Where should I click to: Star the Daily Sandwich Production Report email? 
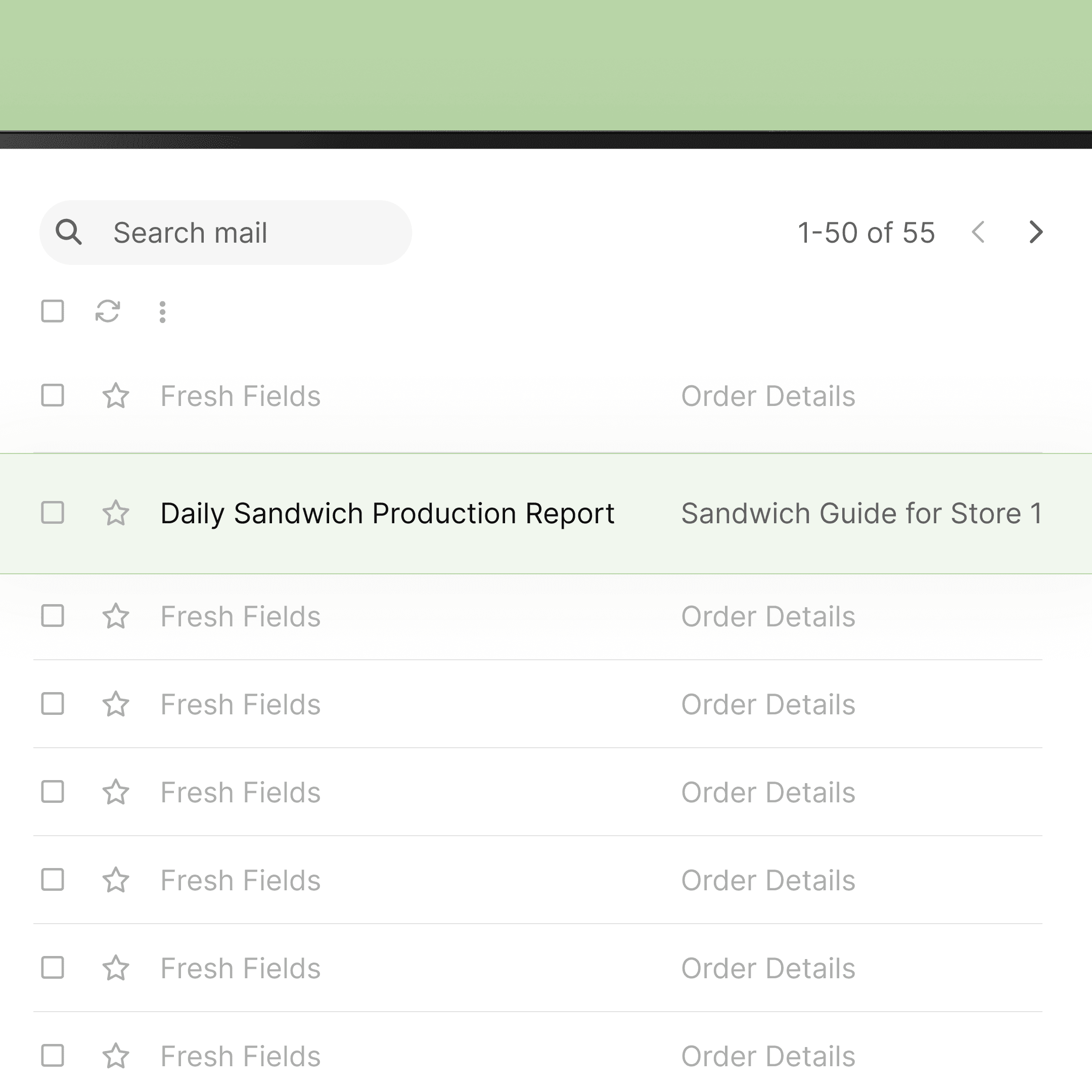[x=116, y=513]
